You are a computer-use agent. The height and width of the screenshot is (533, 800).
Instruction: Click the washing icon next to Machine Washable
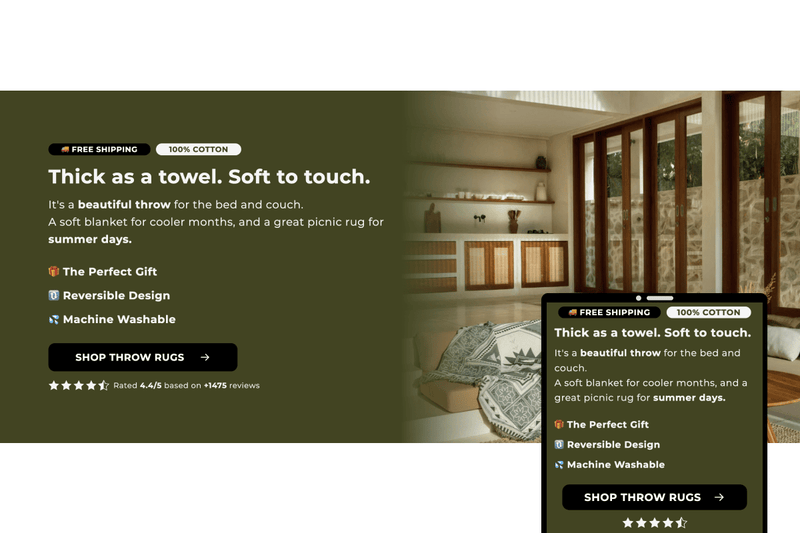[54, 319]
